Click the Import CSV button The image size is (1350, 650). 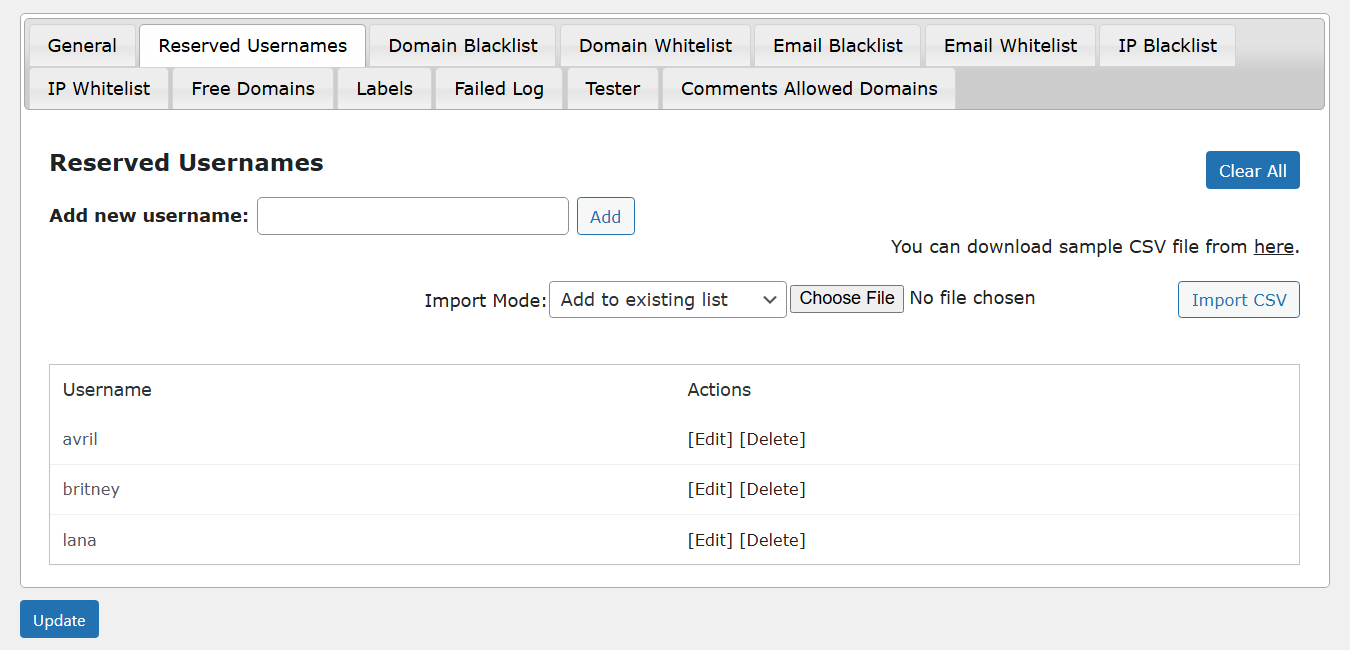click(x=1238, y=299)
